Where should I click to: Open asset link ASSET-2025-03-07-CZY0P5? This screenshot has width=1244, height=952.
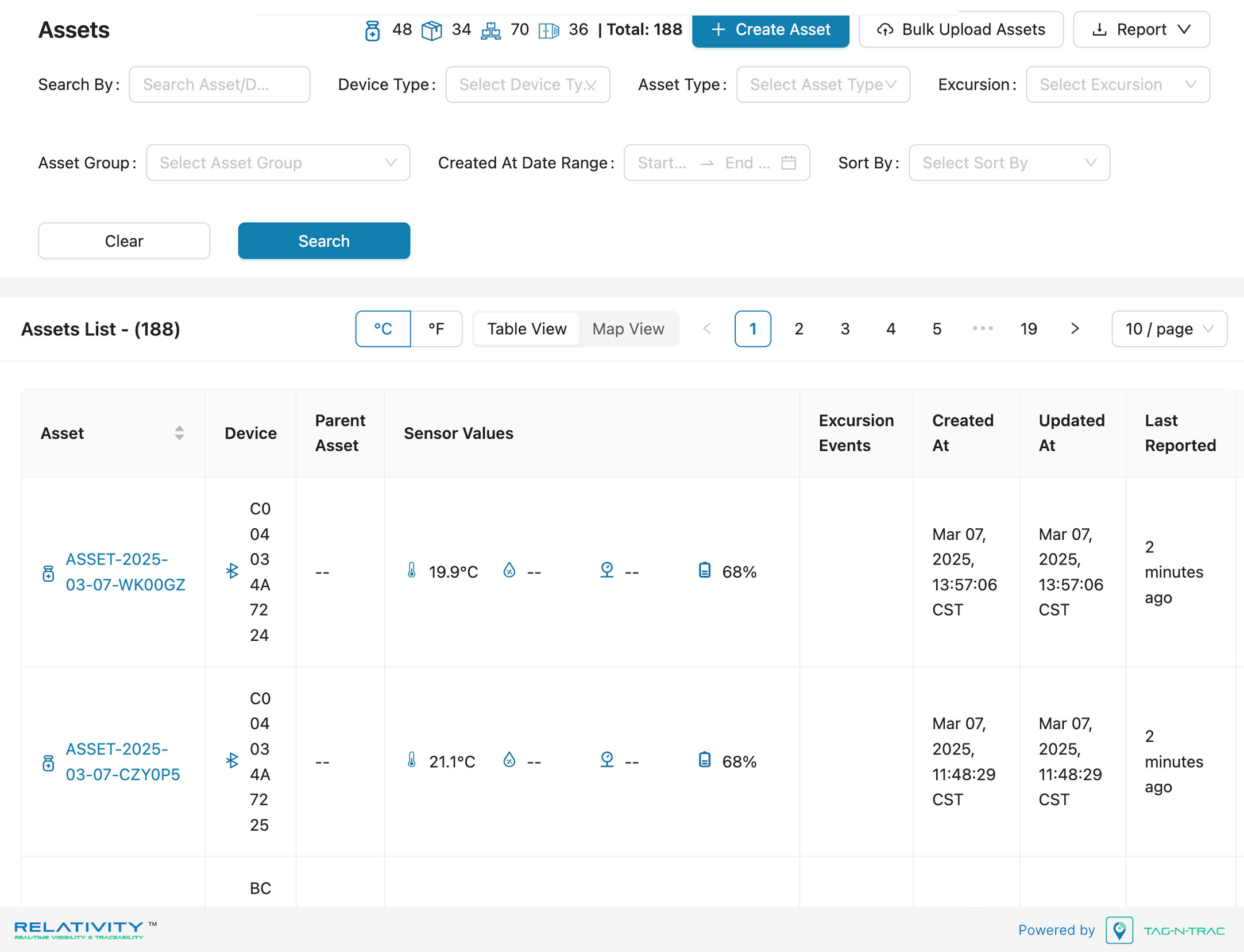coord(123,761)
